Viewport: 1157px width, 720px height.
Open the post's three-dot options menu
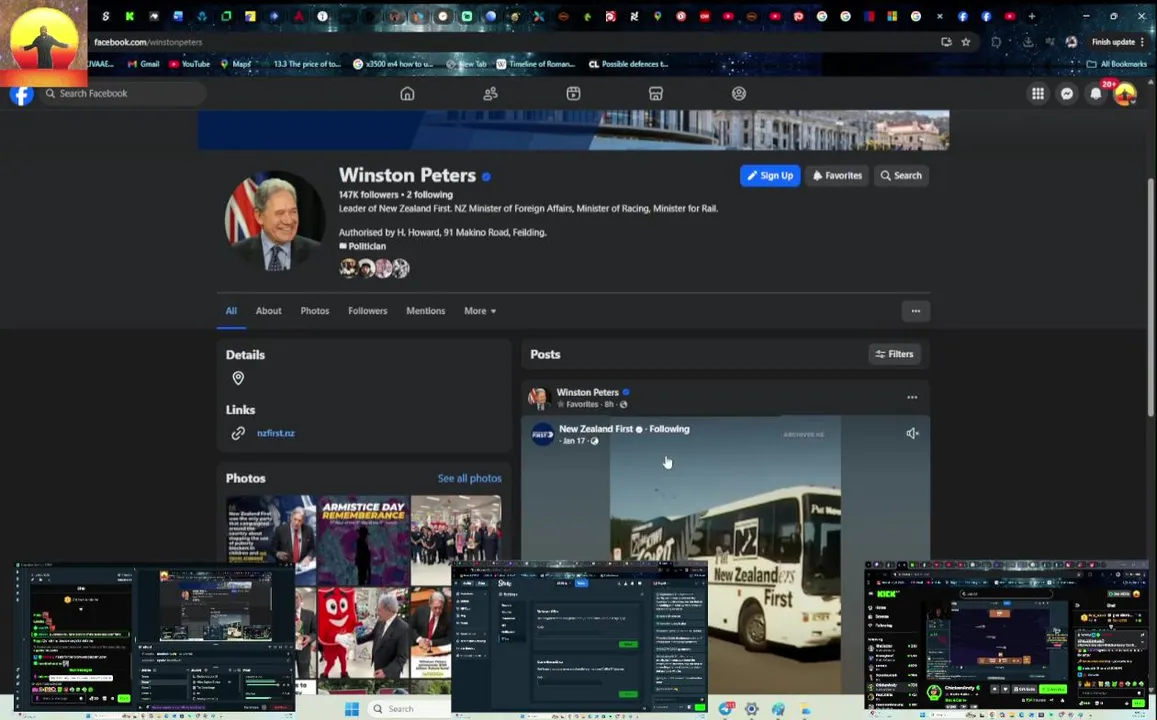click(912, 398)
